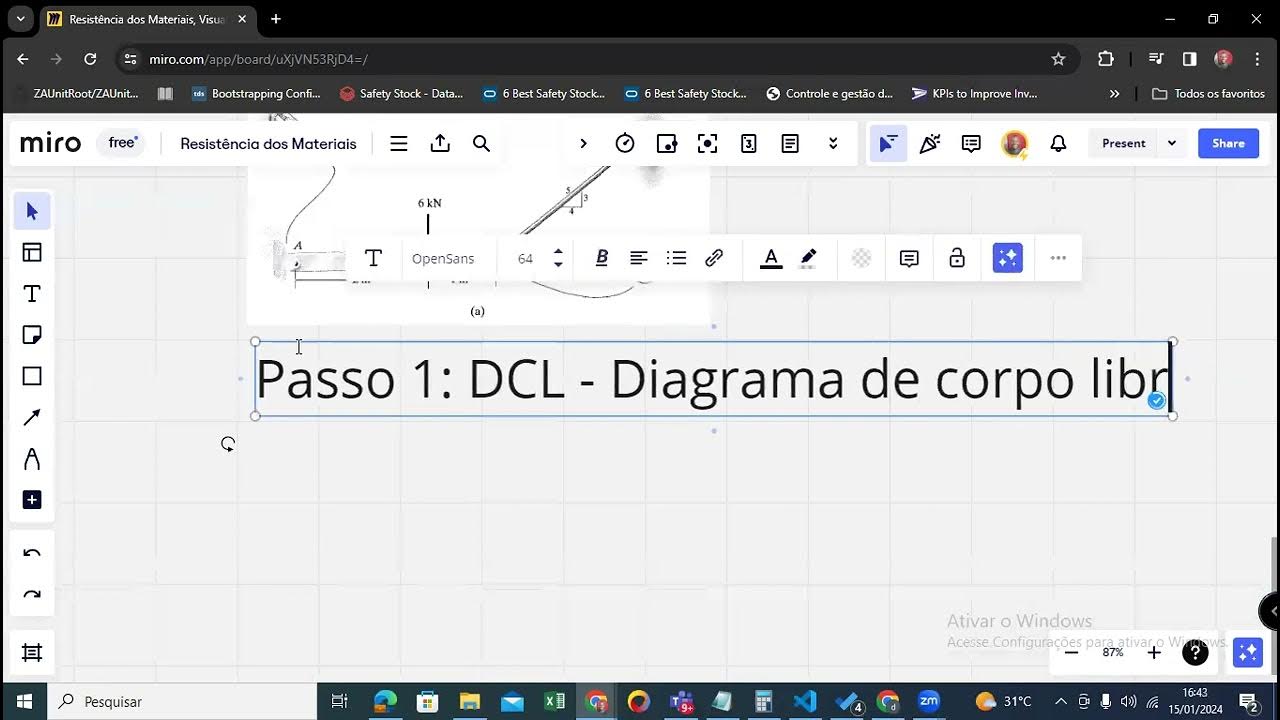Open the timer icon in top toolbar

point(625,143)
